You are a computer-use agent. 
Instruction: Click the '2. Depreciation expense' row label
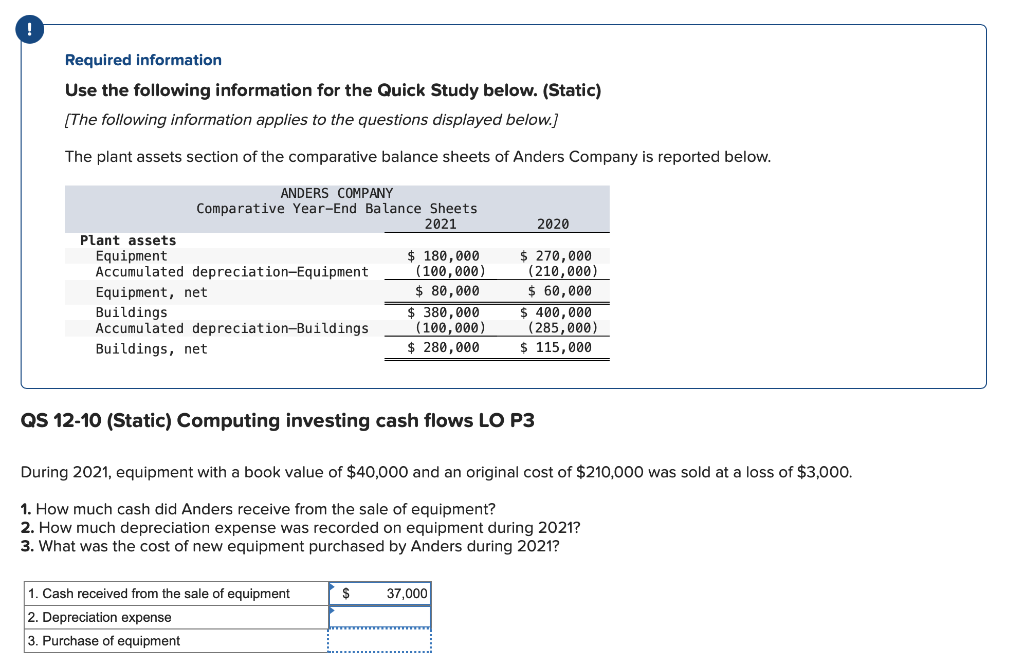pos(99,617)
